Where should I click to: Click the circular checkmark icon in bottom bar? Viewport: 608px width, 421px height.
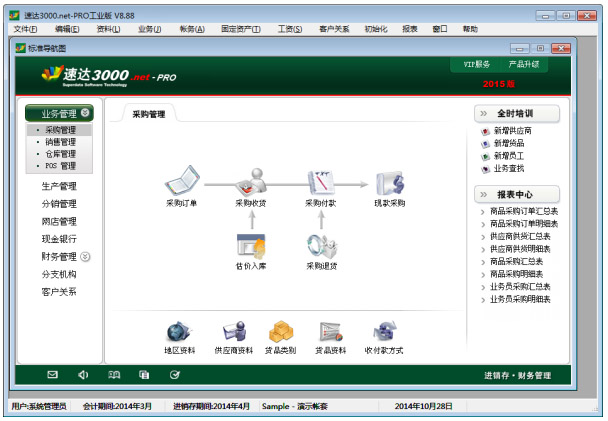coord(175,374)
